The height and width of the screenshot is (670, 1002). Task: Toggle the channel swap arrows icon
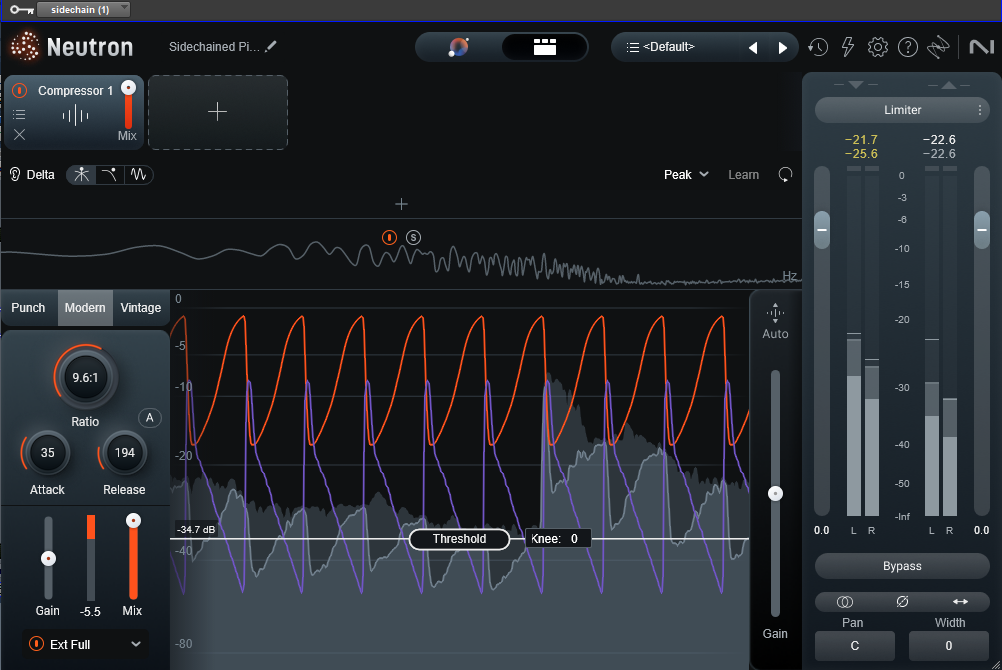tap(960, 602)
